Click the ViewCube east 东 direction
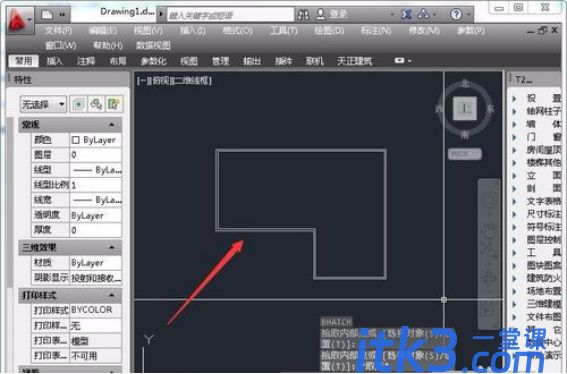 click(x=490, y=108)
